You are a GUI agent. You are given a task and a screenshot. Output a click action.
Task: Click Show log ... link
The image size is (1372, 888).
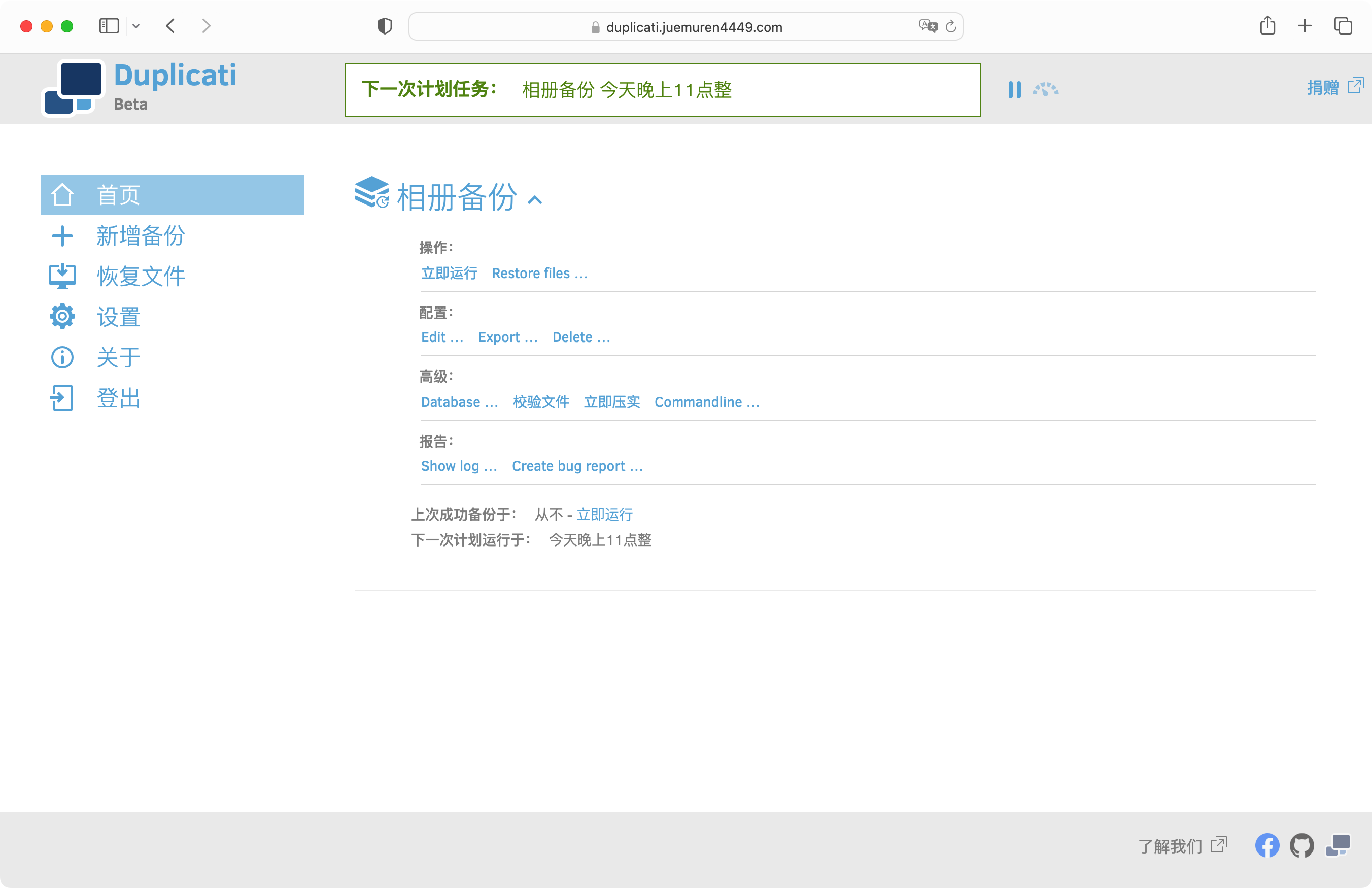coord(459,466)
